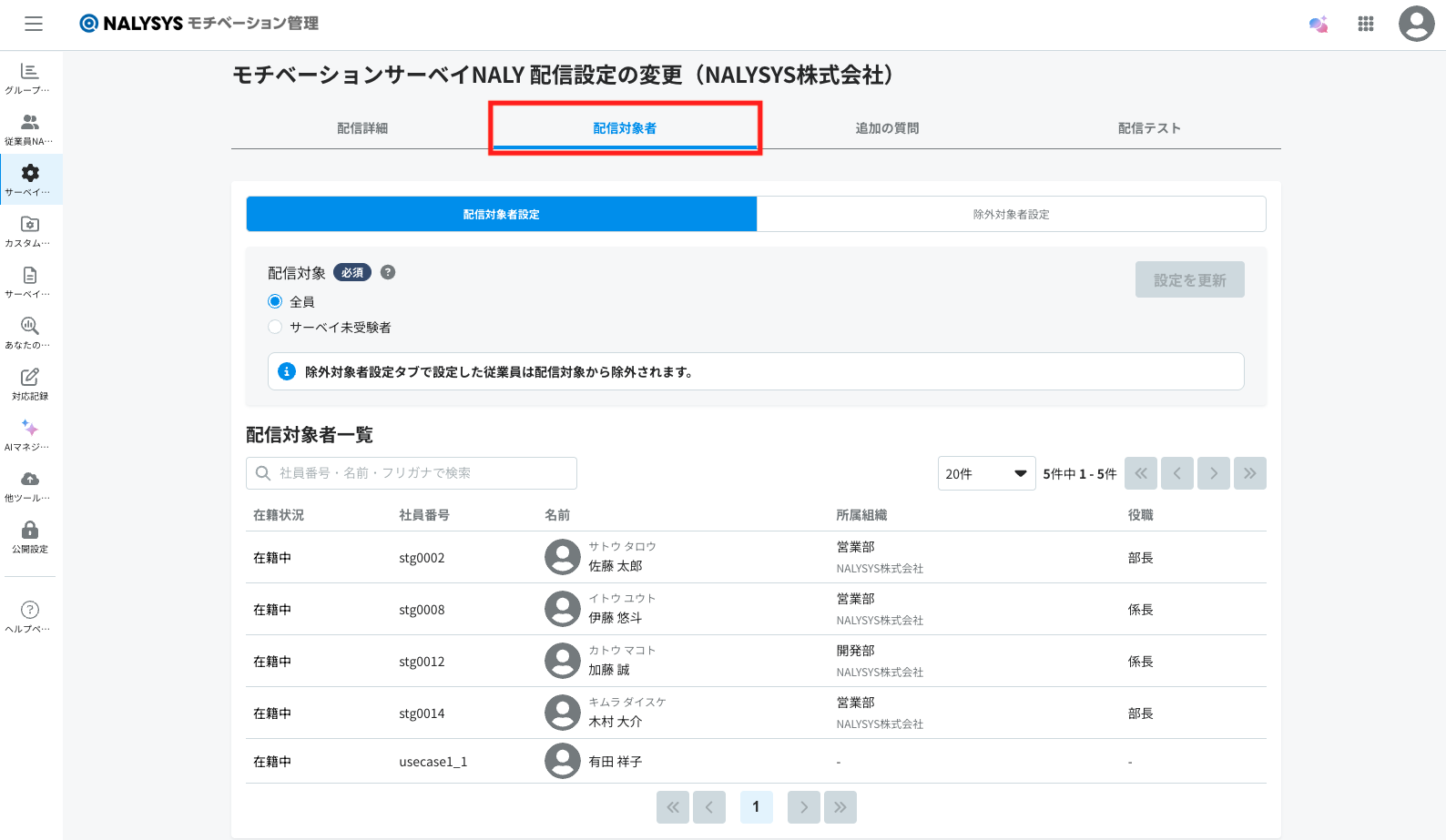The height and width of the screenshot is (840, 1446).
Task: Click the 開発部 organization cell
Action: (x=856, y=651)
